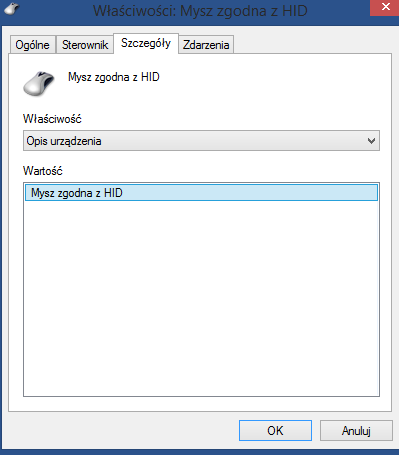
Task: Confirm with the OK button
Action: click(x=275, y=431)
